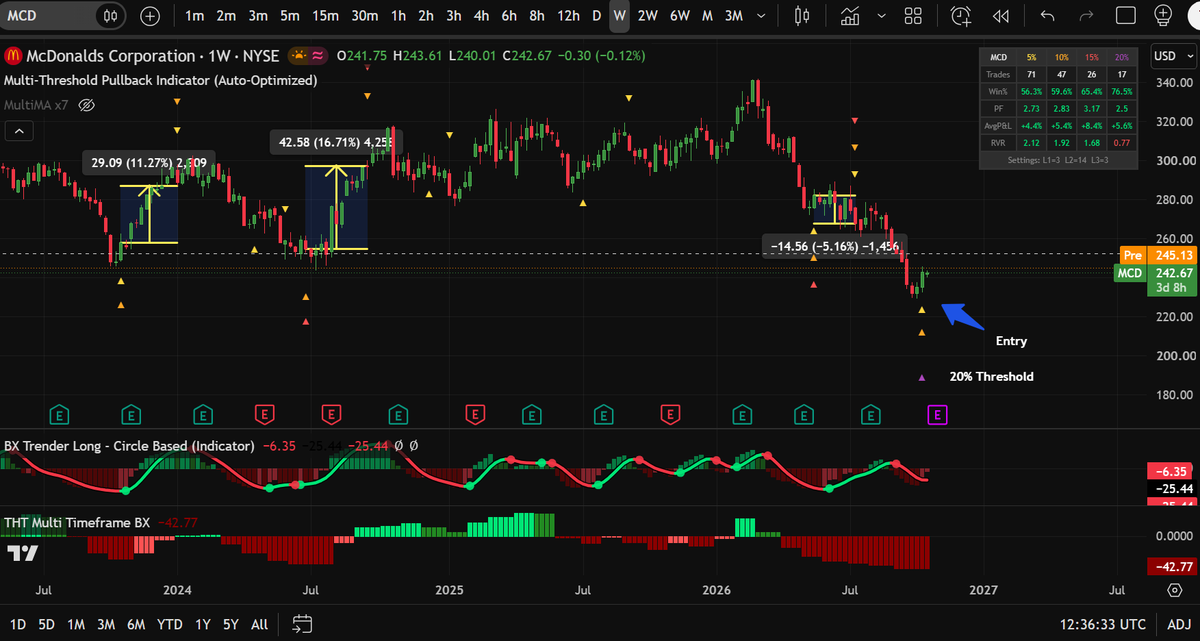Select the THT Multi Timeframe BX title
1200x641 pixels.
point(77,521)
